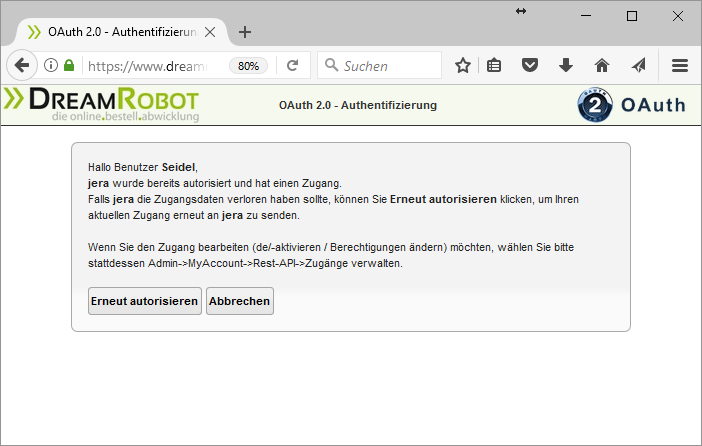This screenshot has width=702, height=446.
Task: Click the DreamRobot logo
Action: [101, 104]
